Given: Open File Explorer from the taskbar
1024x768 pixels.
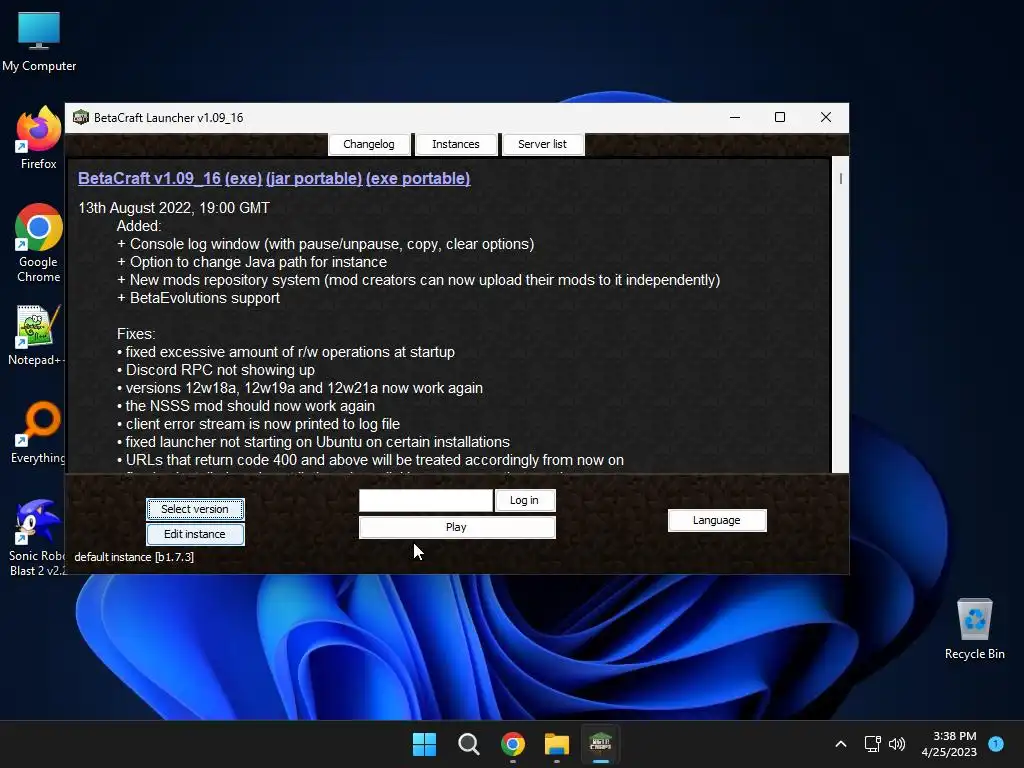Looking at the screenshot, I should pyautogui.click(x=556, y=744).
